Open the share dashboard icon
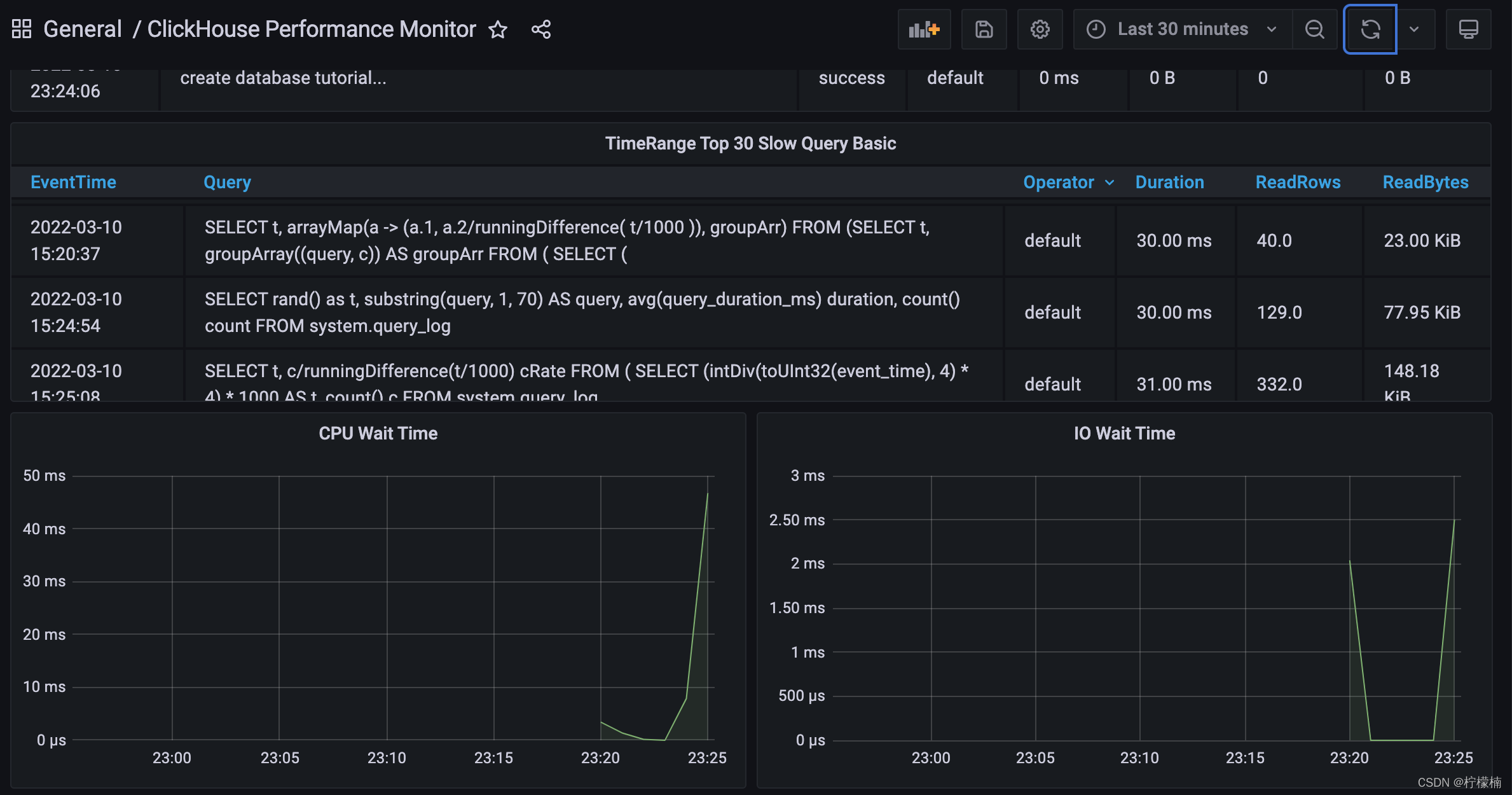The image size is (1512, 795). point(541,29)
